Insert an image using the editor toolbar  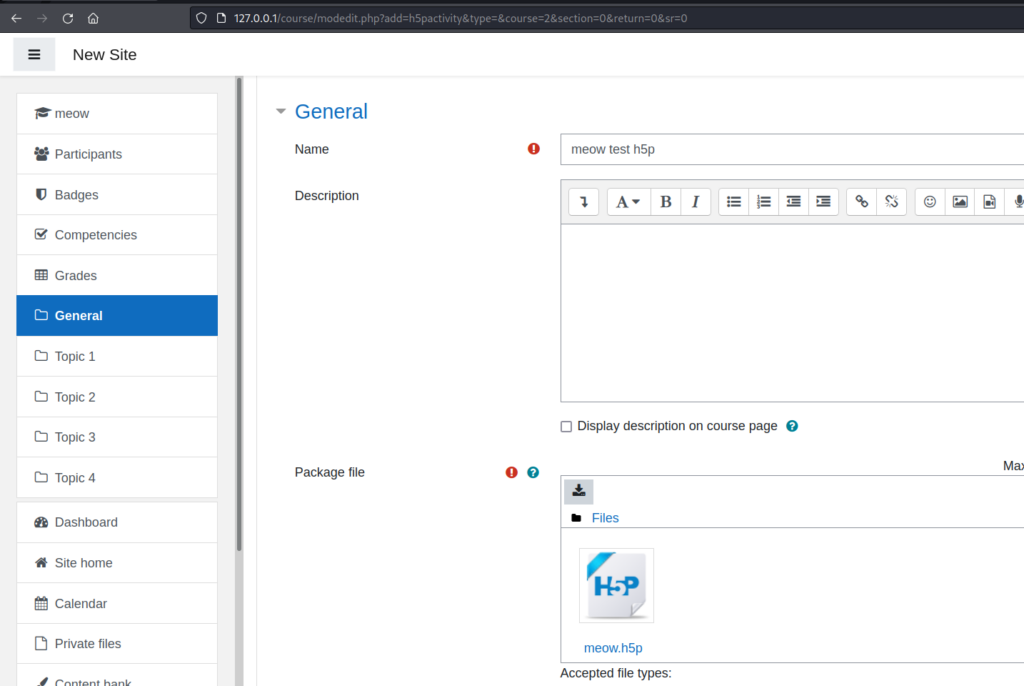coord(960,202)
